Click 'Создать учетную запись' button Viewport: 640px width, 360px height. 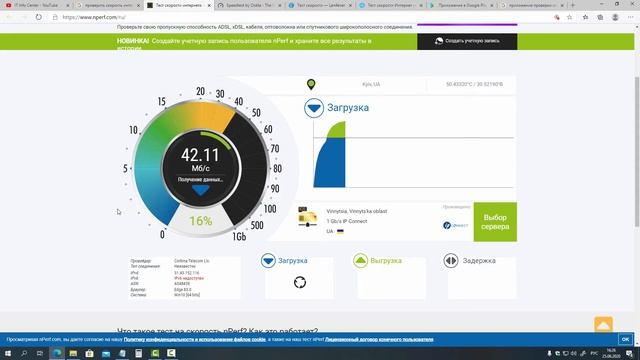(467, 41)
